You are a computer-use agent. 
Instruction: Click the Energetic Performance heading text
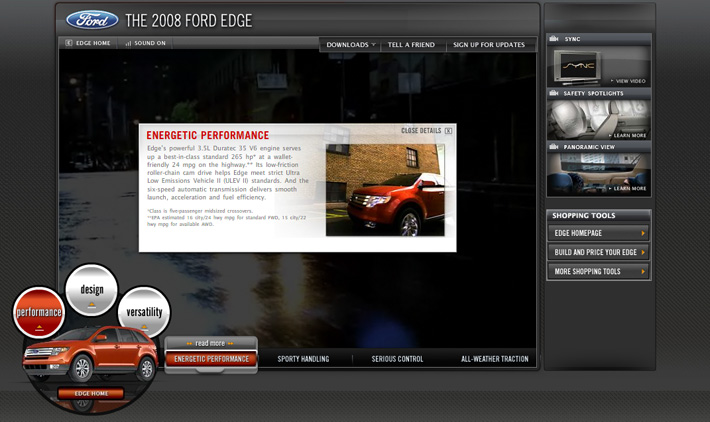pos(207,135)
